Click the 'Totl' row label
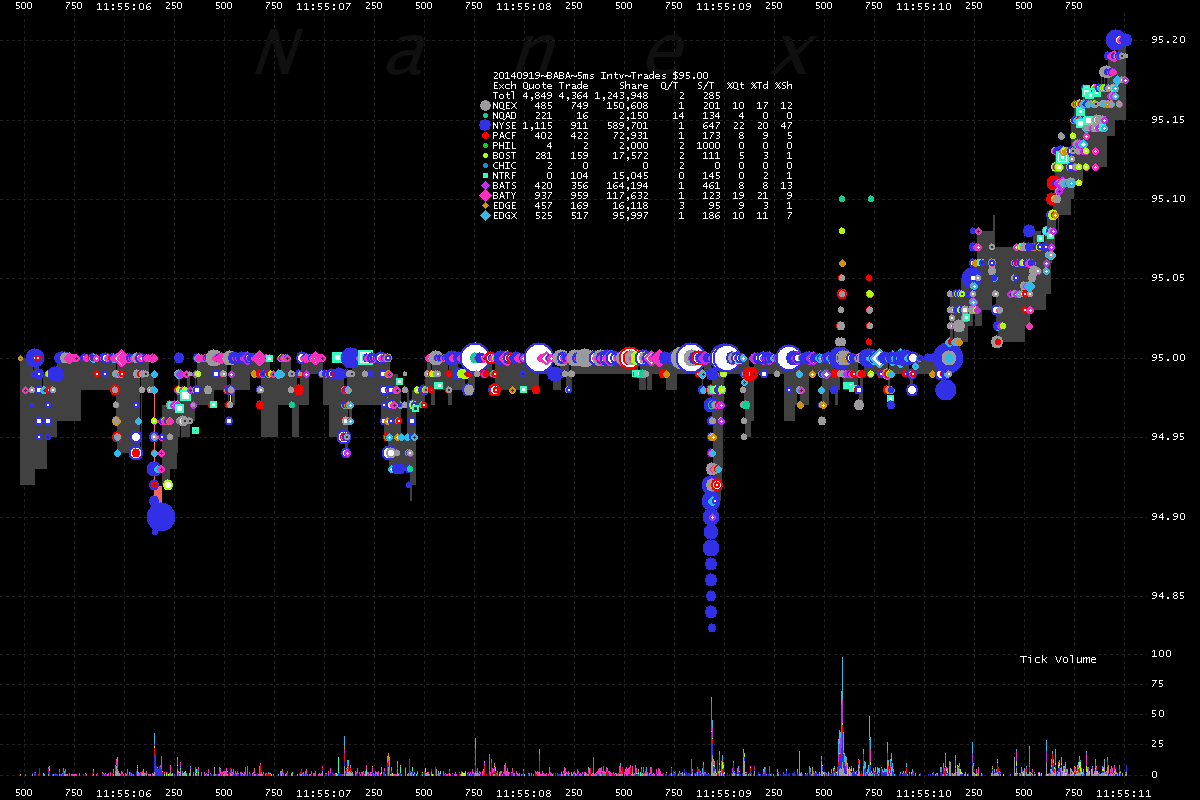The height and width of the screenshot is (800, 1200). coord(505,95)
